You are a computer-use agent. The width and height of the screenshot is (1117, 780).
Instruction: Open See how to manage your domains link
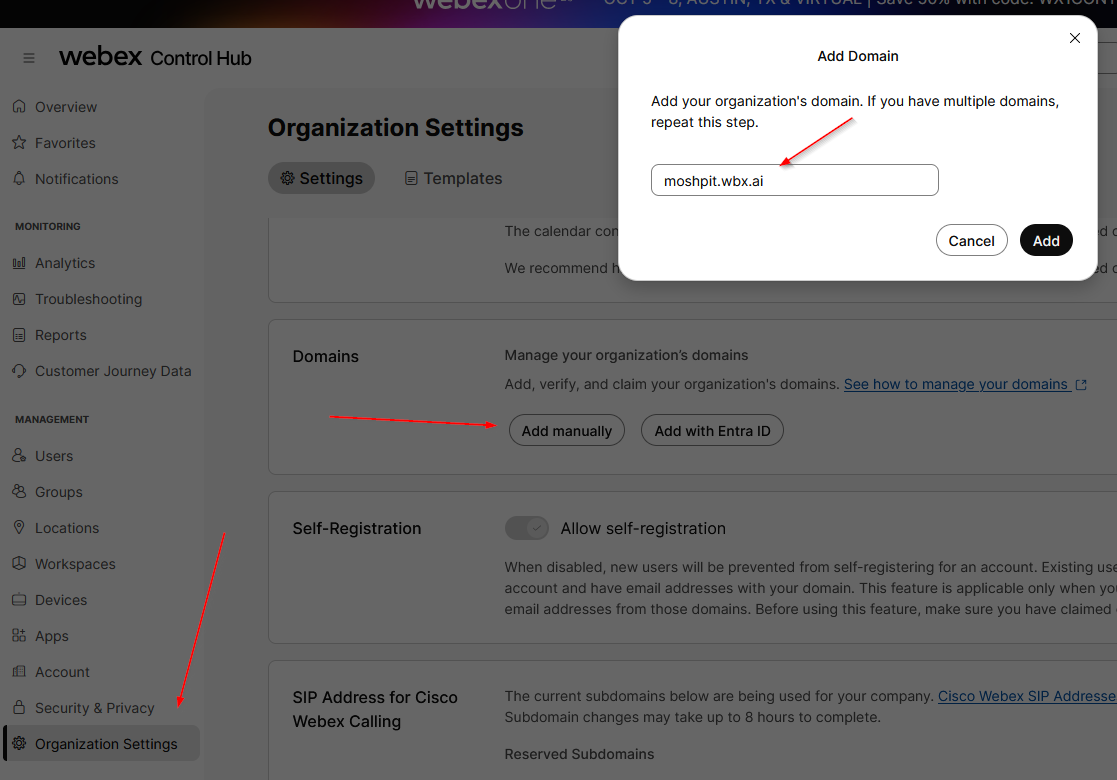click(x=956, y=385)
